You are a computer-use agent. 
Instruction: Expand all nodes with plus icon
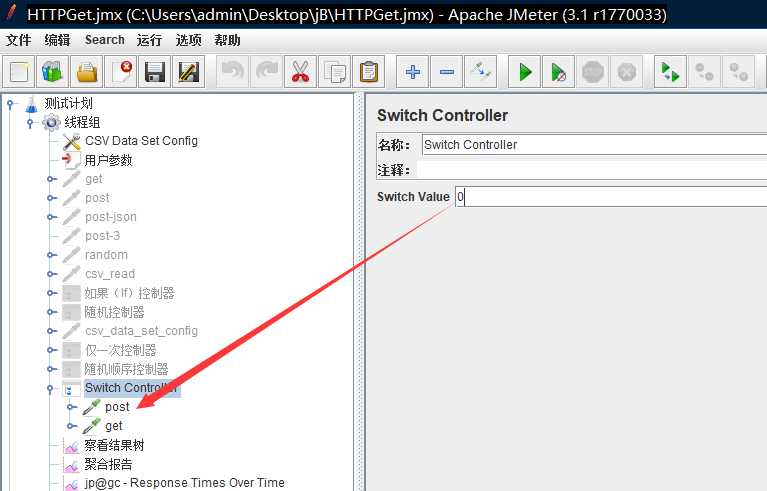click(x=412, y=72)
